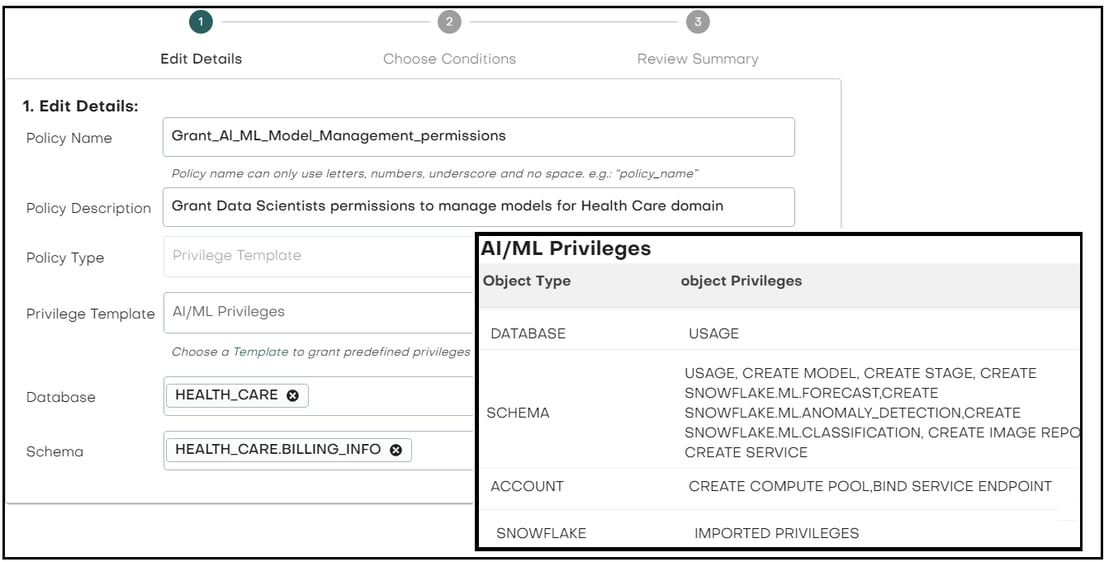This screenshot has height=562, width=1104.
Task: Click step 2 circle in wizard progress
Action: coord(449,22)
